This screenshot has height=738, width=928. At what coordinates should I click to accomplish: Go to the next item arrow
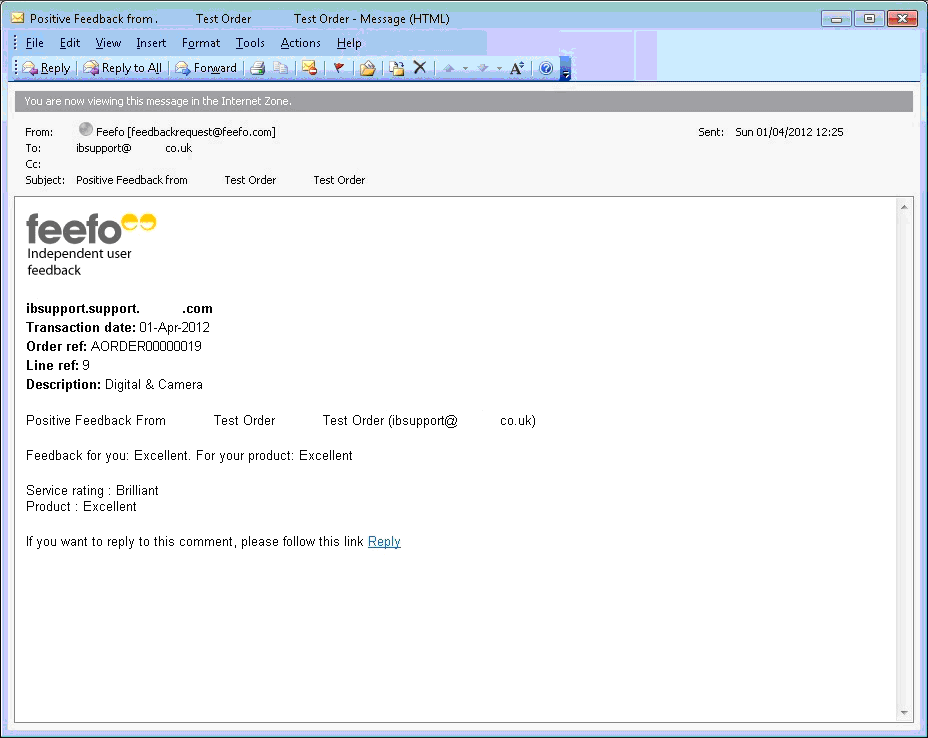click(x=482, y=68)
